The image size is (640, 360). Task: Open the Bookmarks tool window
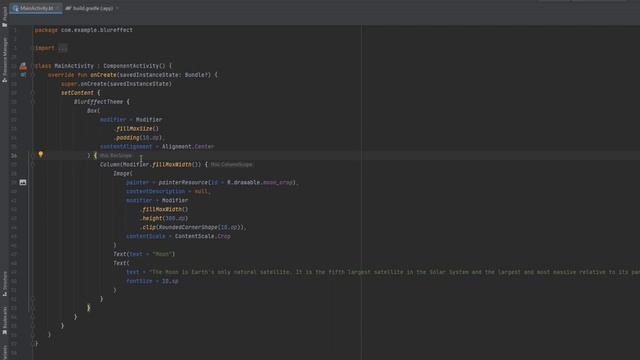[x=4, y=320]
